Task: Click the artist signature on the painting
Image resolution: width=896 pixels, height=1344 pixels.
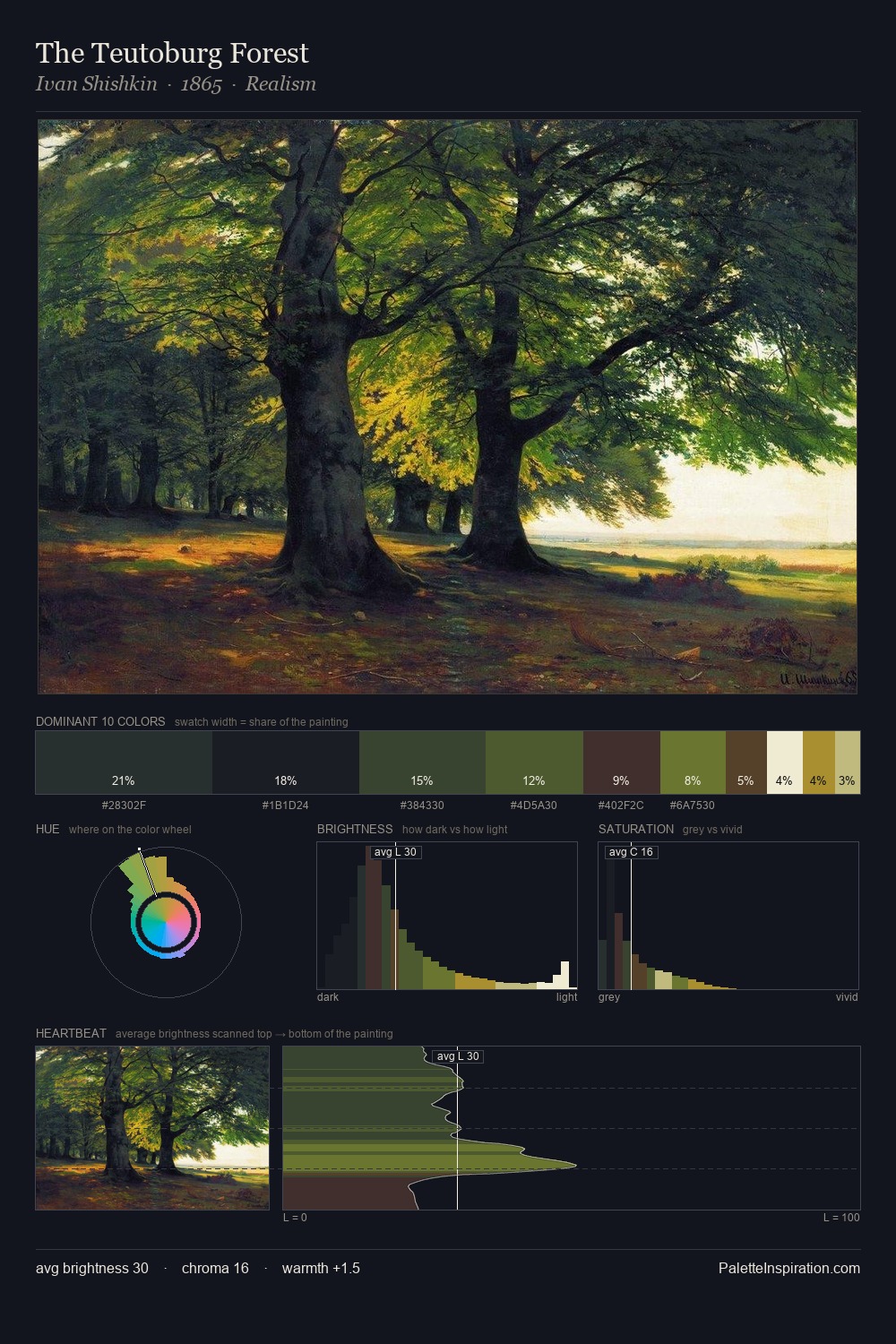Action: pos(817,681)
